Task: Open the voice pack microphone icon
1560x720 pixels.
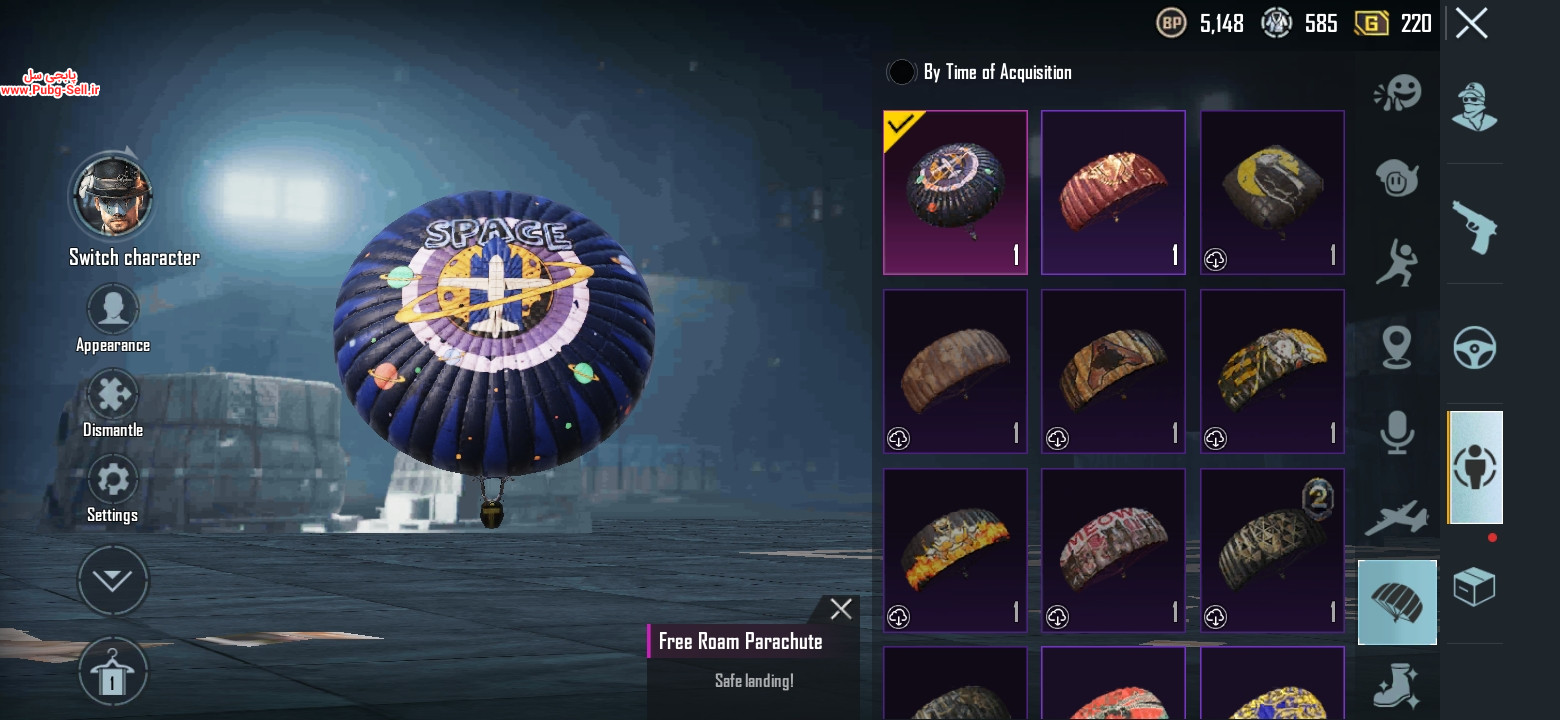Action: (1397, 432)
